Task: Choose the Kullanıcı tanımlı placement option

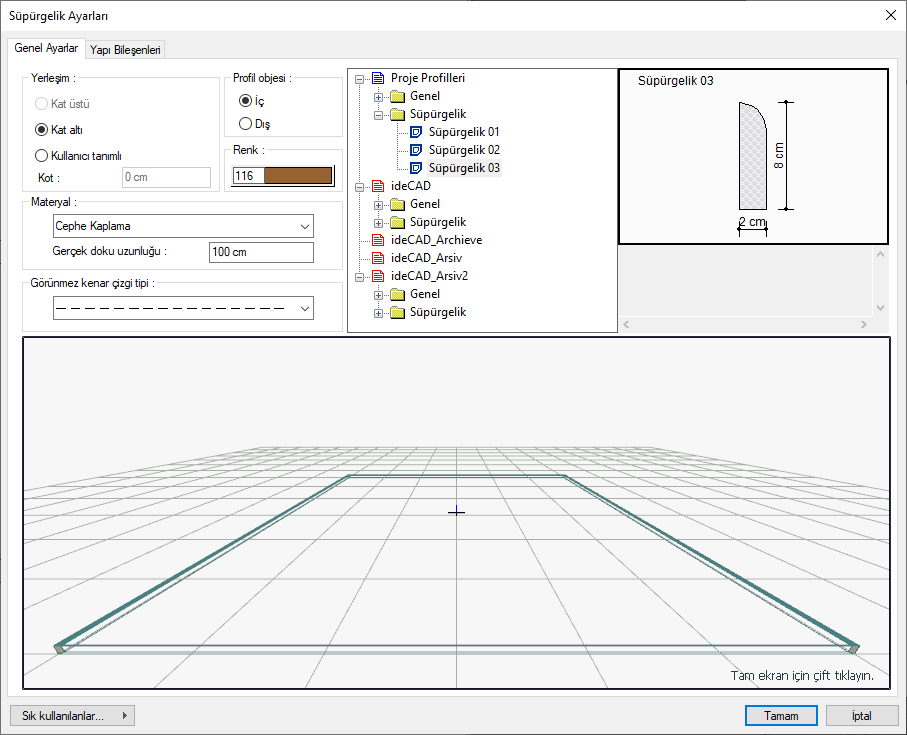Action: (41, 155)
